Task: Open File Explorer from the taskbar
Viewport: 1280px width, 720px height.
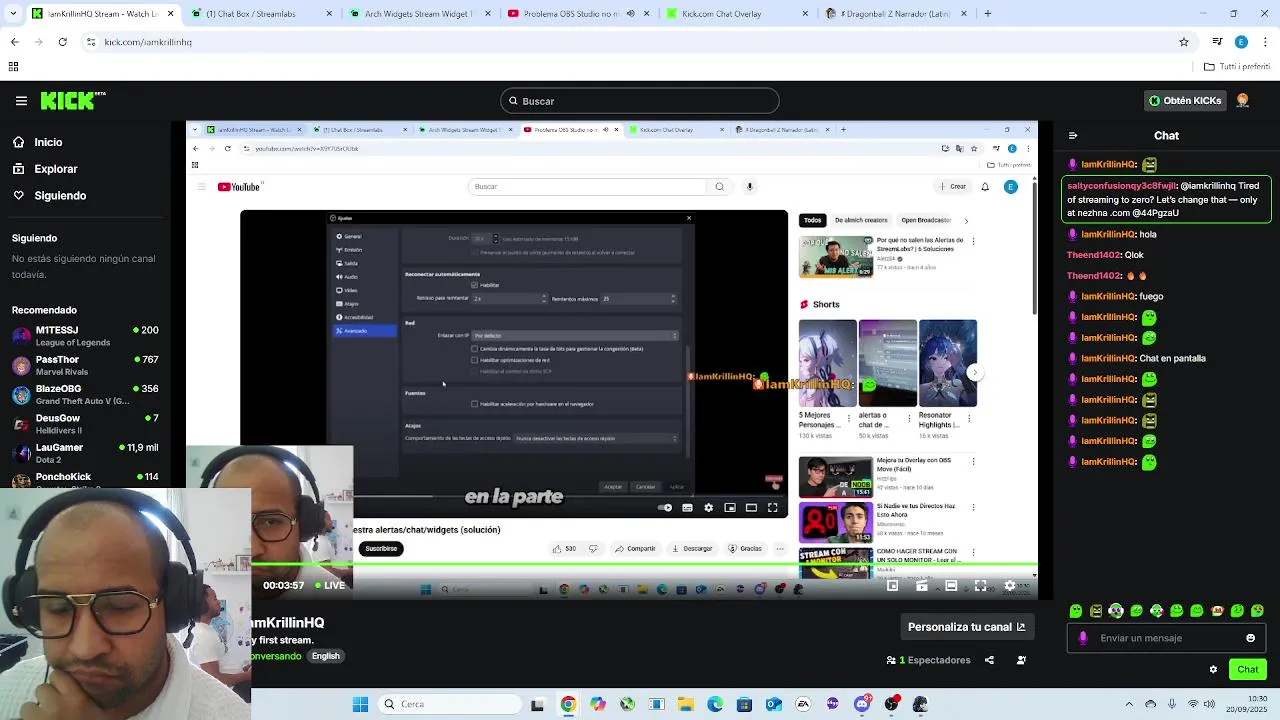Action: point(685,704)
